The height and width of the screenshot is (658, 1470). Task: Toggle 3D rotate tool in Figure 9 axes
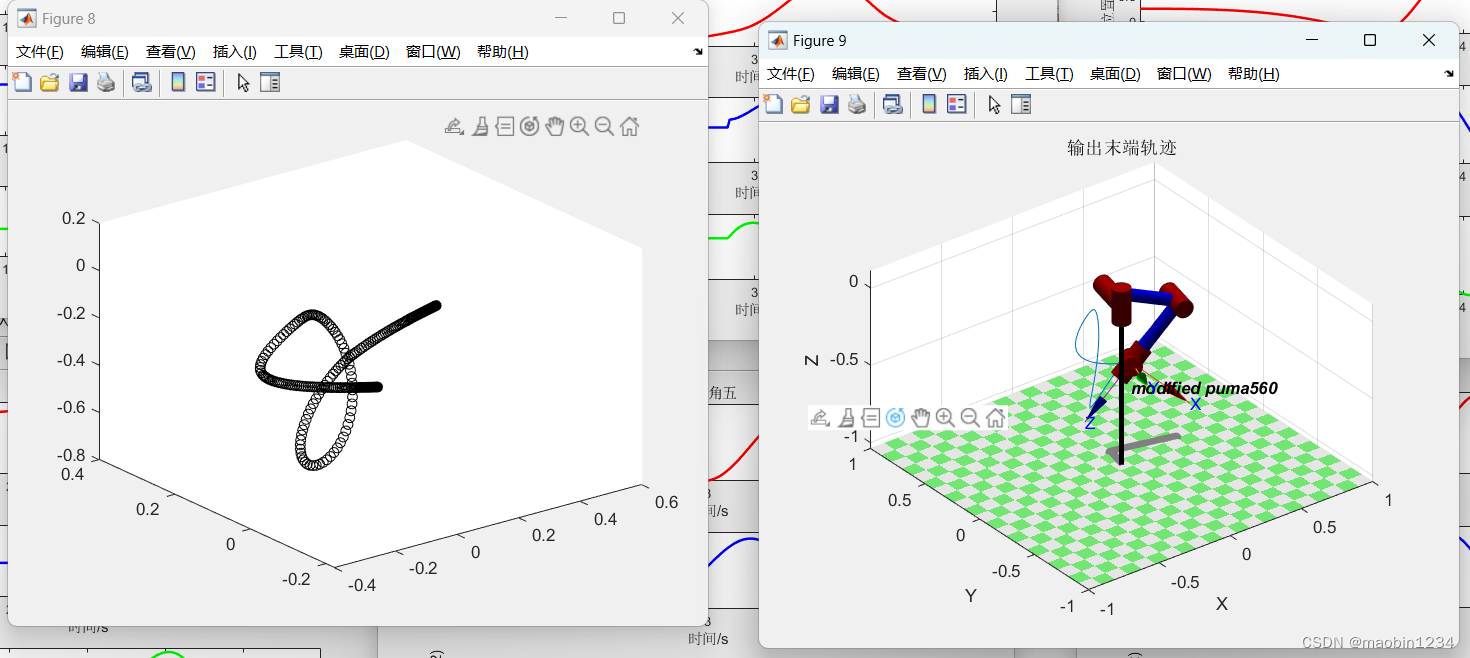tap(895, 418)
